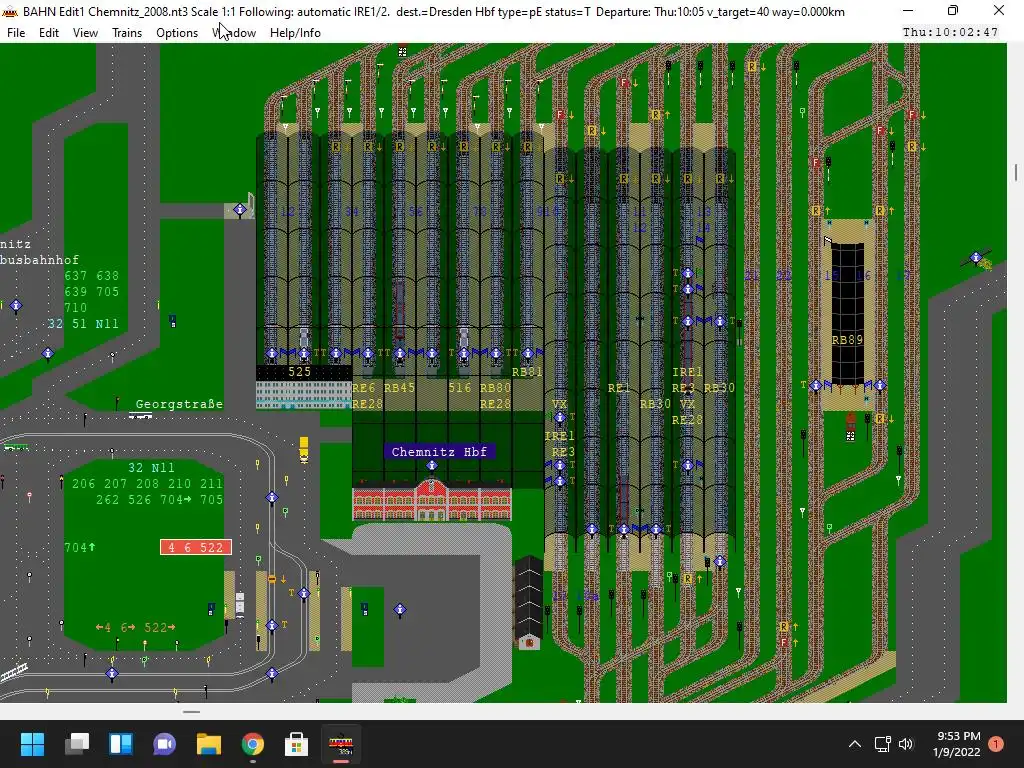Click the '←4 6→ 522→' direction text
The image size is (1024, 768).
click(x=136, y=627)
